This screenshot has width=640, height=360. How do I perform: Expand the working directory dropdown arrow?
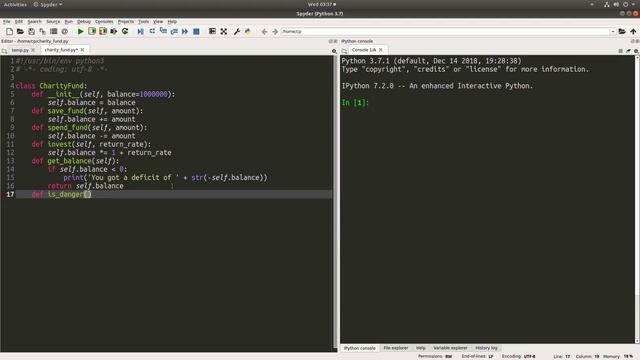click(x=613, y=31)
